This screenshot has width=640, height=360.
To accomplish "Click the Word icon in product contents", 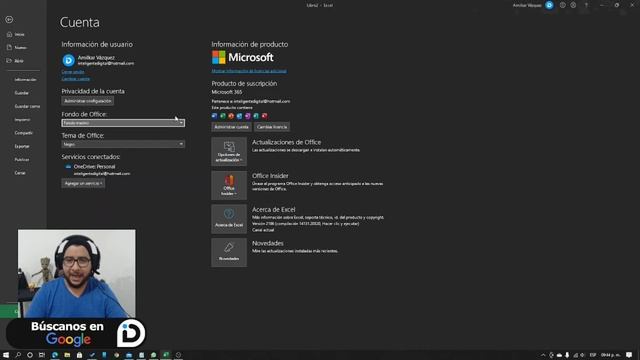I will (214, 116).
